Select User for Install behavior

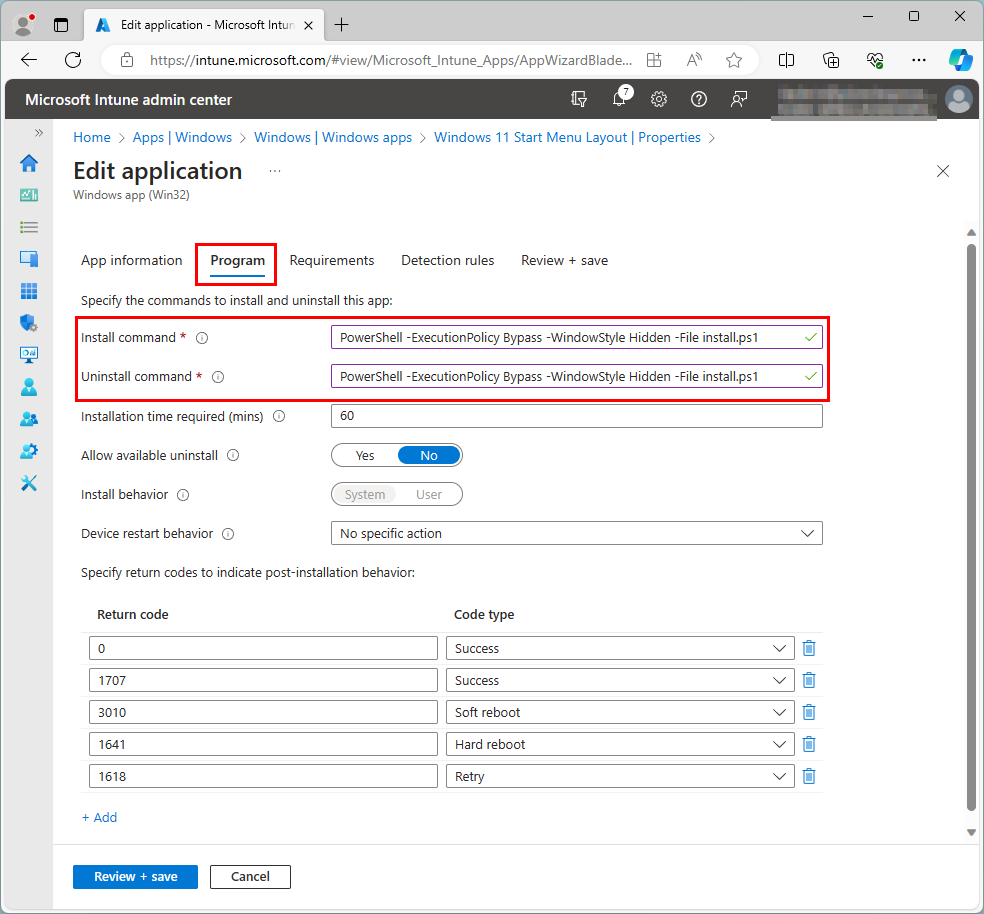click(x=429, y=494)
